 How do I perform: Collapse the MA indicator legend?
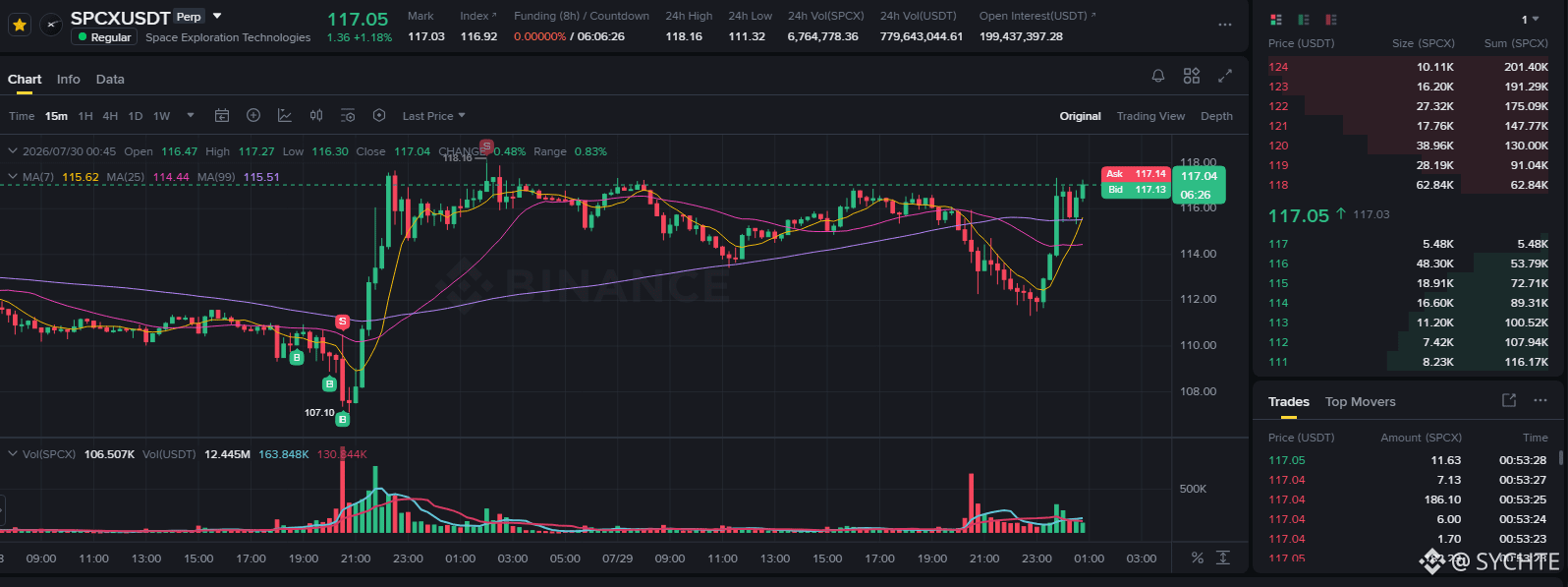click(13, 177)
